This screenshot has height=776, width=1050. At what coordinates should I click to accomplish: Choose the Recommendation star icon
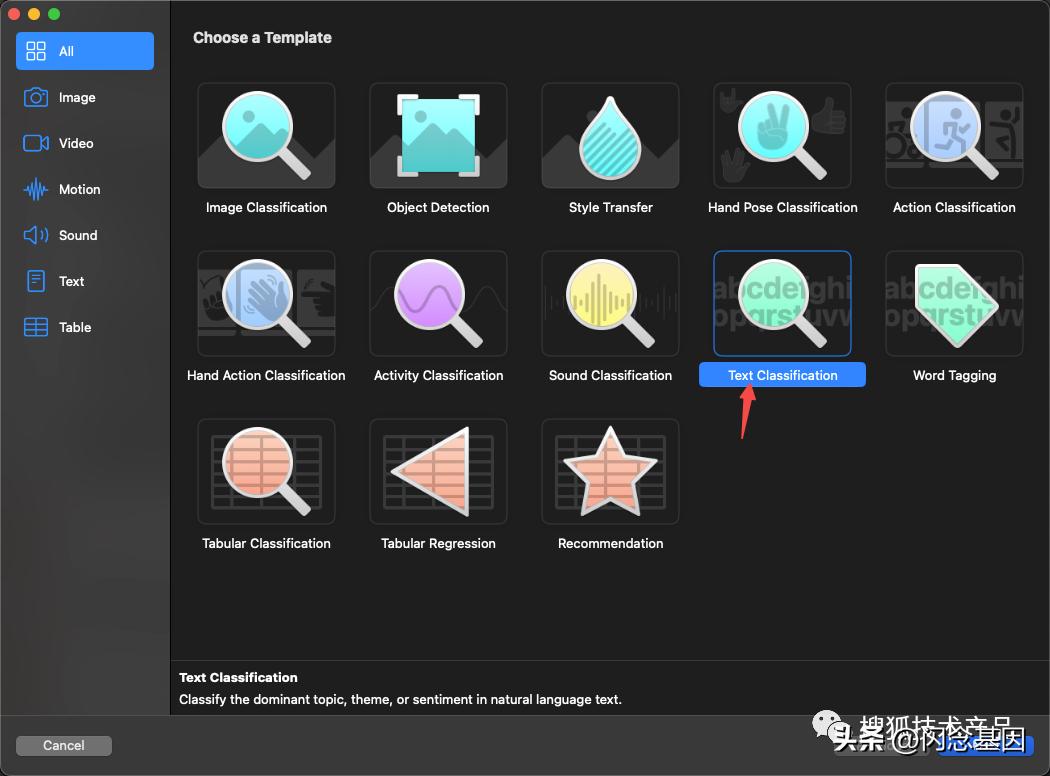point(610,472)
